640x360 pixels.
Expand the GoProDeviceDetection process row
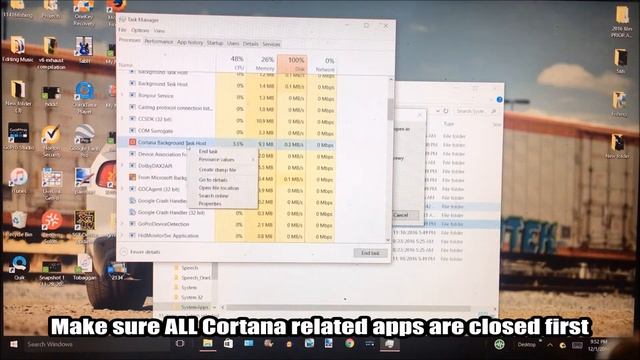click(122, 224)
